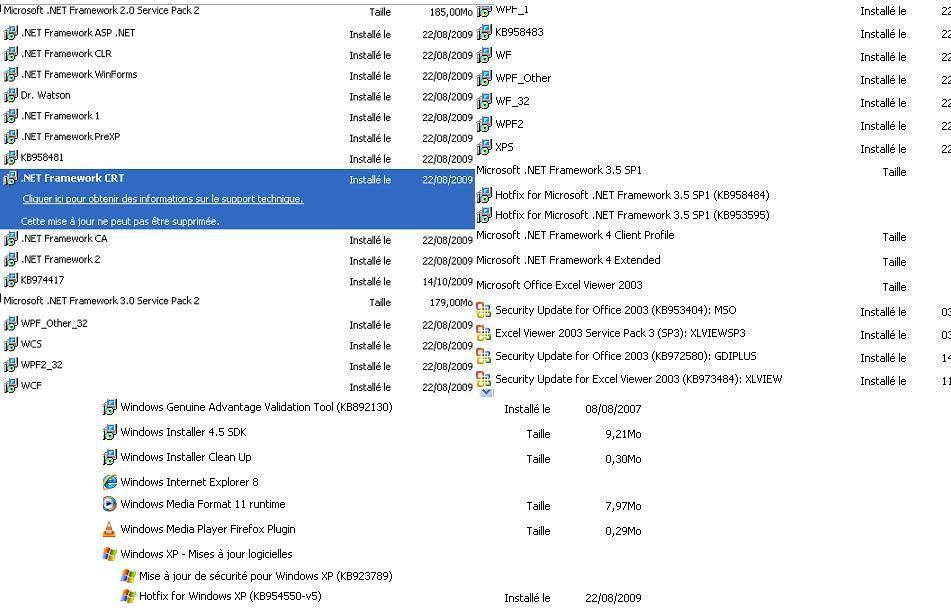Select the flag icon for Hotfix KB954550-v5

(x=128, y=596)
